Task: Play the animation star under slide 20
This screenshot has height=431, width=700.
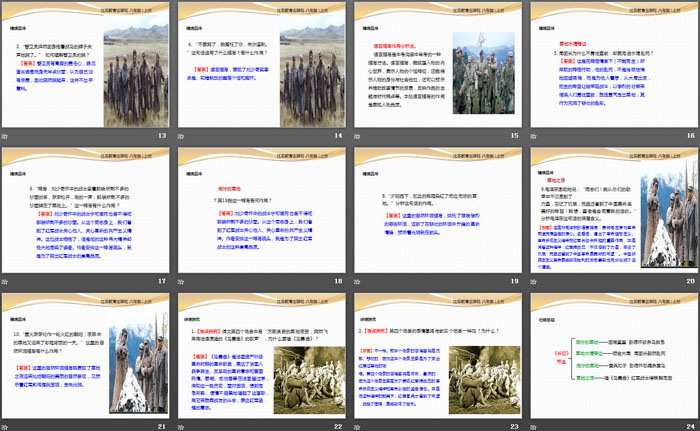Action: tap(533, 281)
